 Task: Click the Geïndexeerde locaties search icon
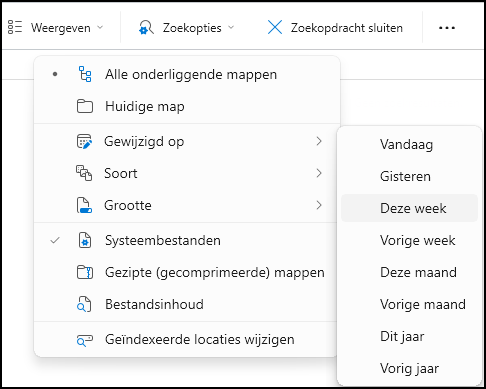pyautogui.click(x=85, y=340)
